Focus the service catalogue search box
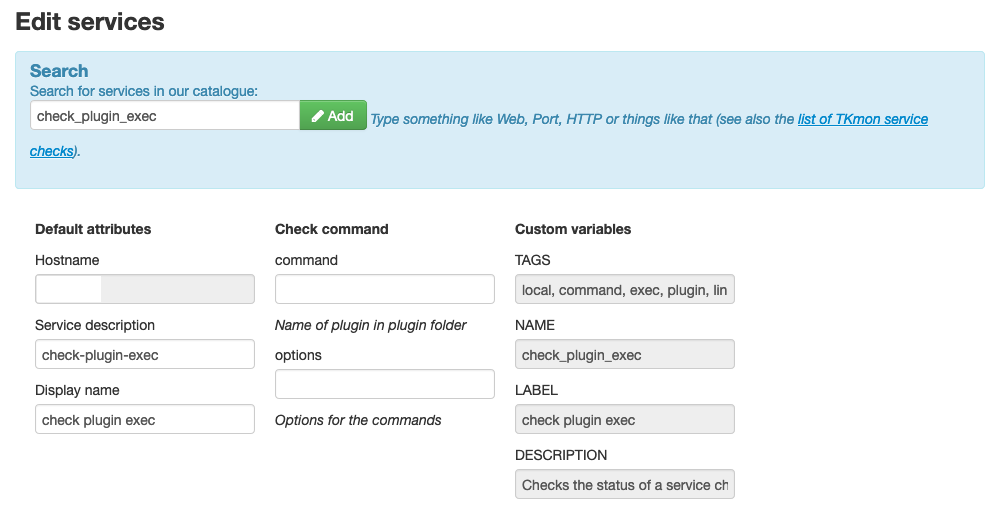 (165, 116)
